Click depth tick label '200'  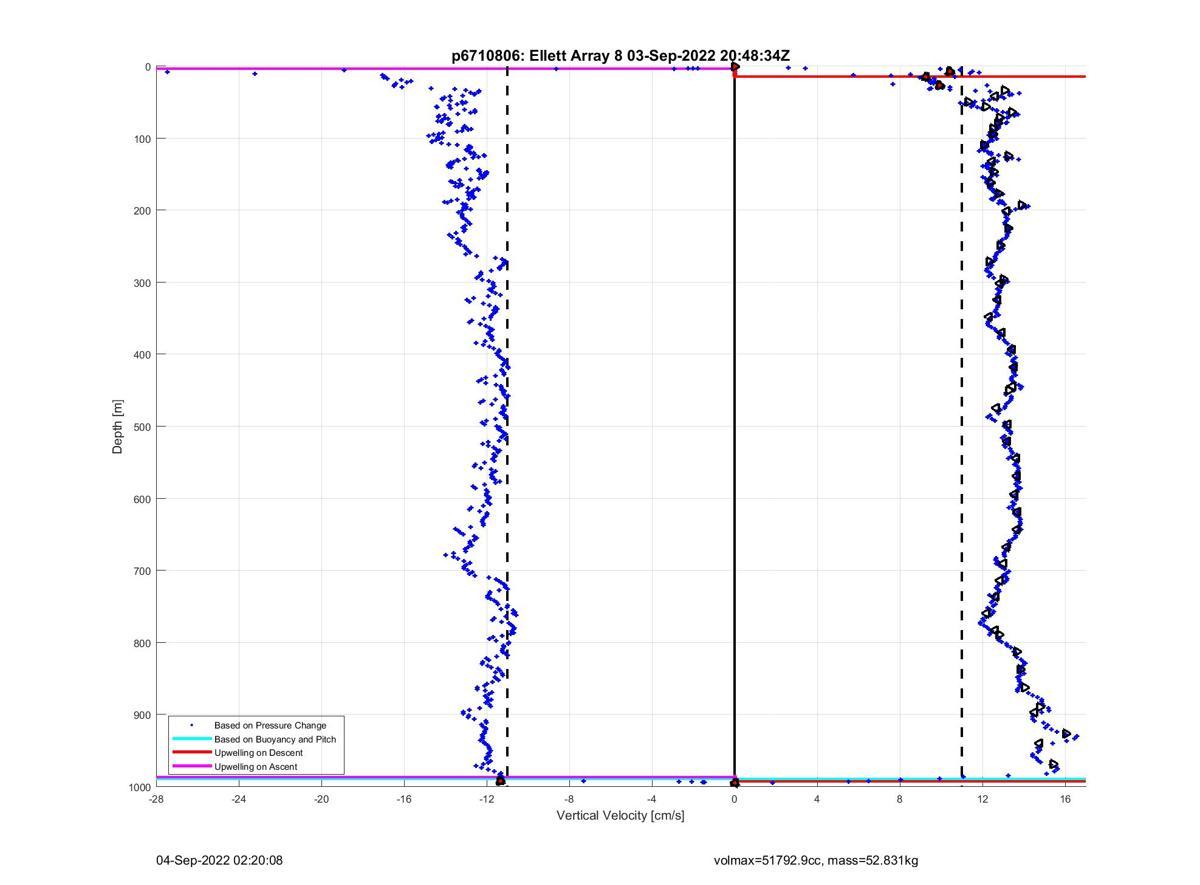(x=141, y=211)
